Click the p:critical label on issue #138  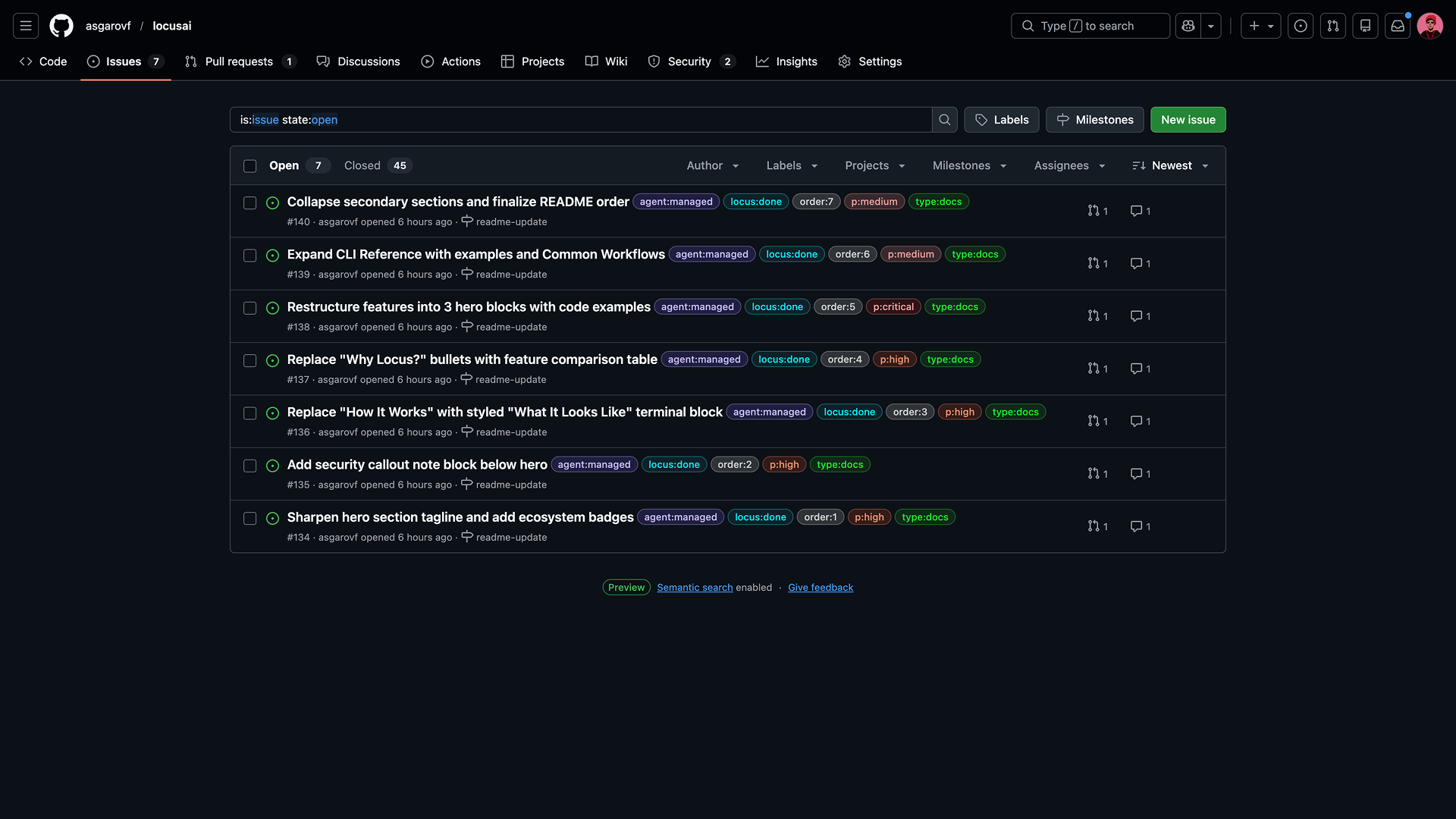[x=893, y=307]
